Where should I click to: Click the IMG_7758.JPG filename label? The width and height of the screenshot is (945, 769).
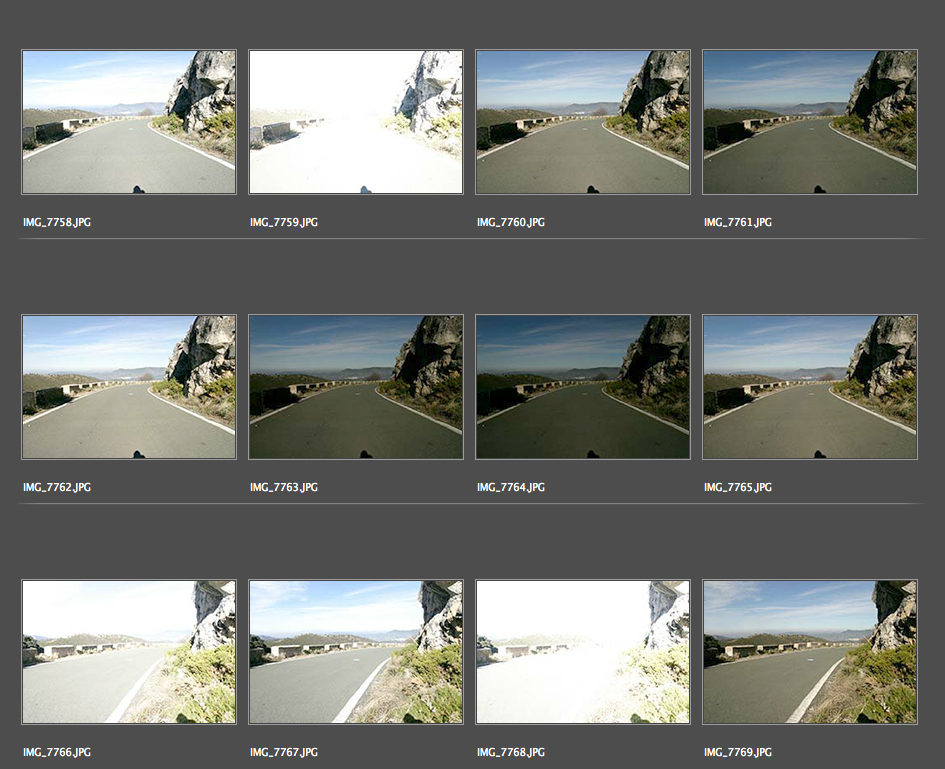coord(57,222)
